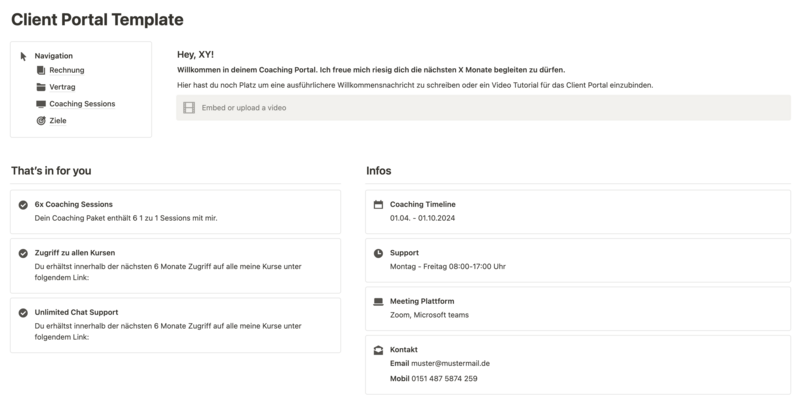
Task: Click the video film-strip embed icon
Action: (189, 108)
